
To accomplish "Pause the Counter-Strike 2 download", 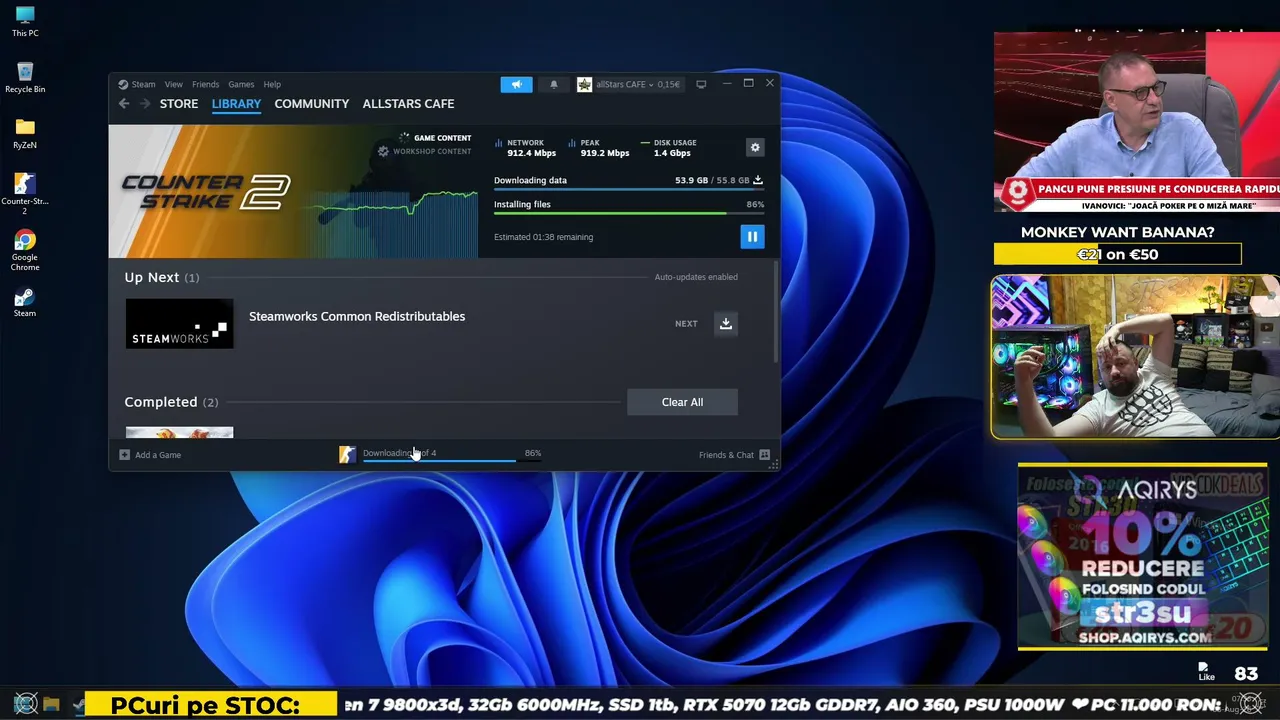I will 752,236.
